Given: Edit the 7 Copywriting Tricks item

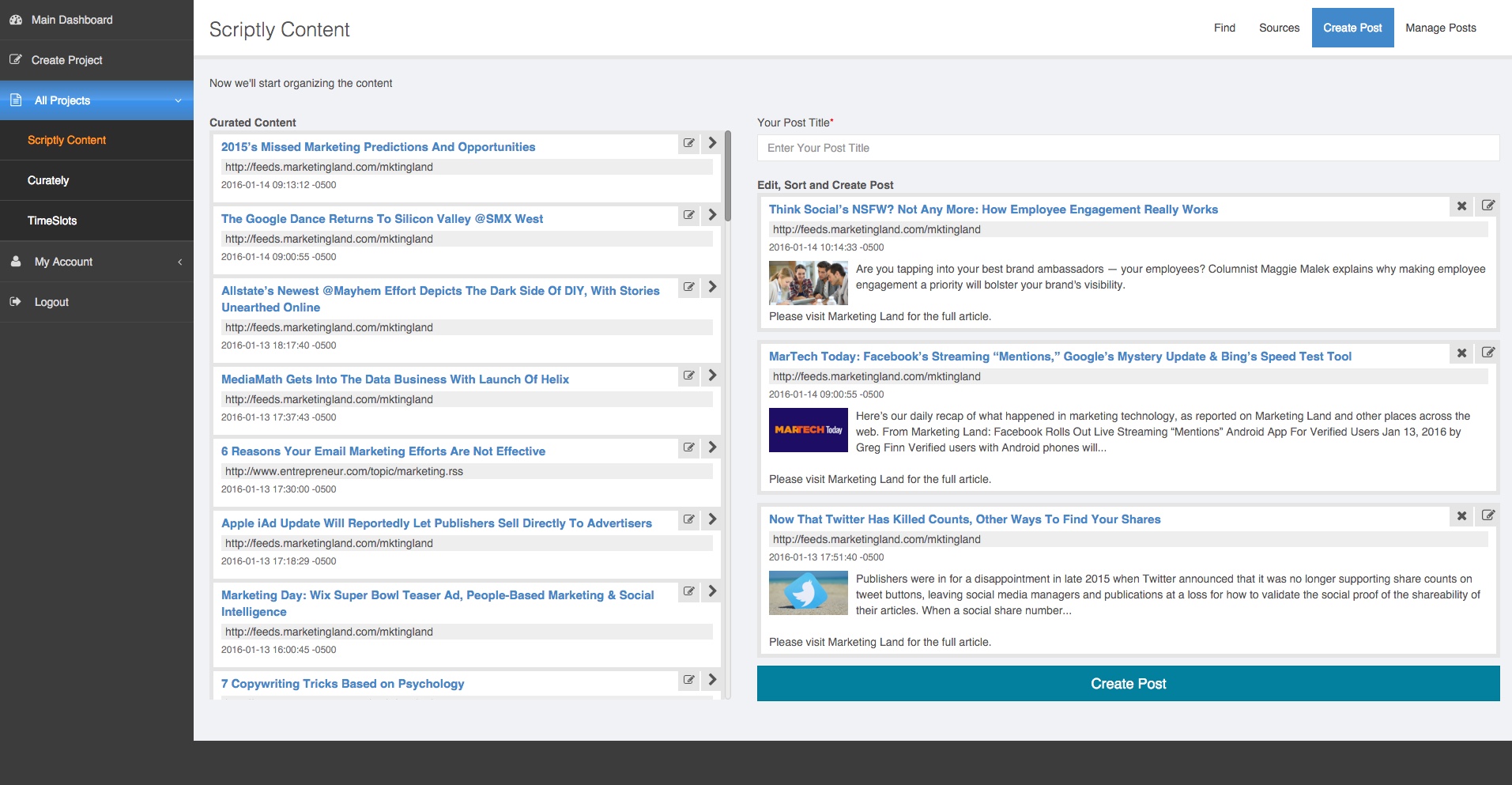Looking at the screenshot, I should 689,680.
